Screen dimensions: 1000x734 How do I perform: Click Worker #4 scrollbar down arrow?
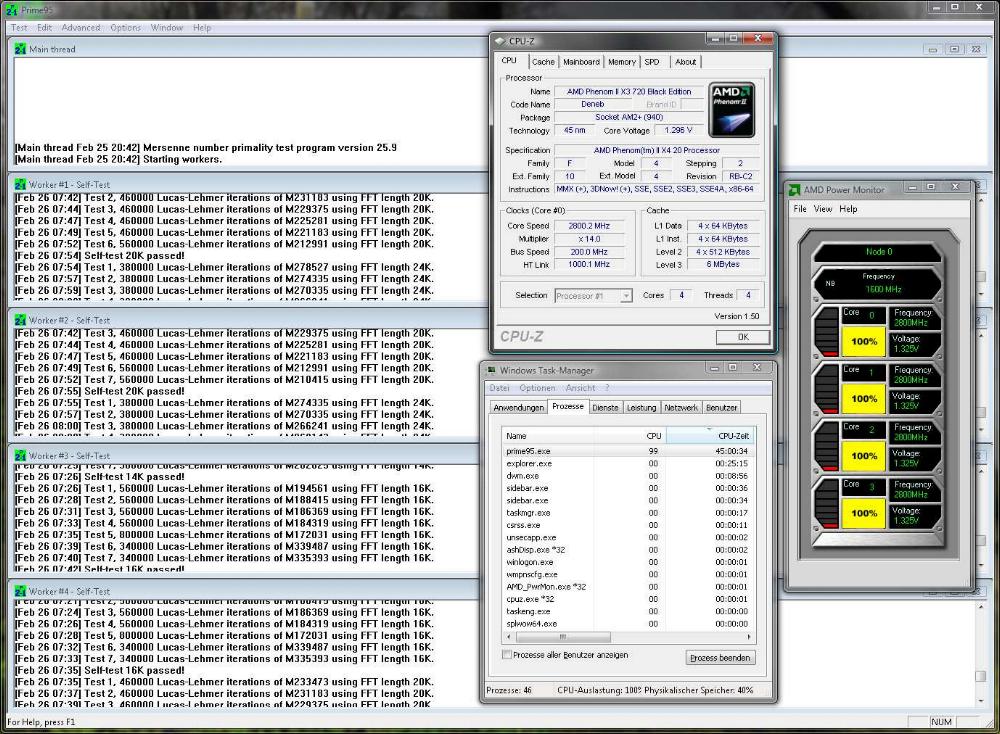coord(980,700)
